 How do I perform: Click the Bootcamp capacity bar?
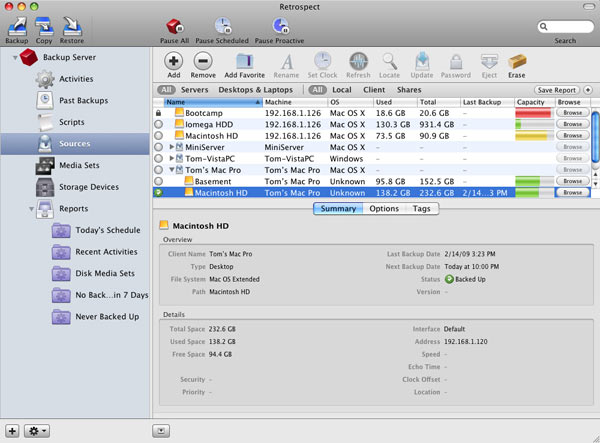coord(532,114)
